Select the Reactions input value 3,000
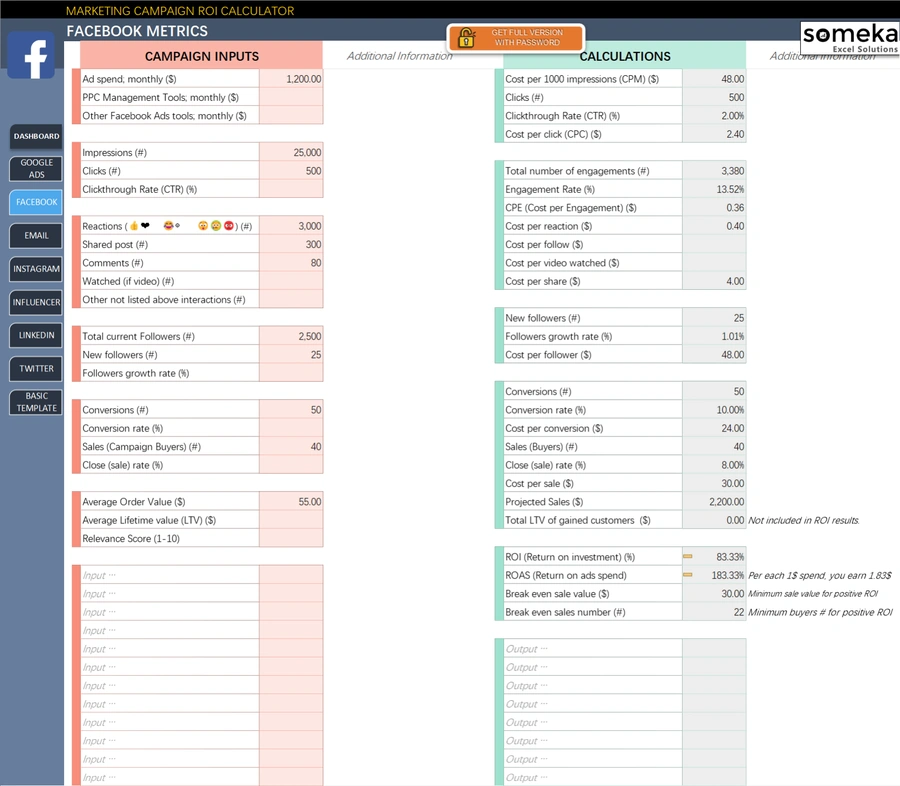The image size is (900, 786). point(291,226)
